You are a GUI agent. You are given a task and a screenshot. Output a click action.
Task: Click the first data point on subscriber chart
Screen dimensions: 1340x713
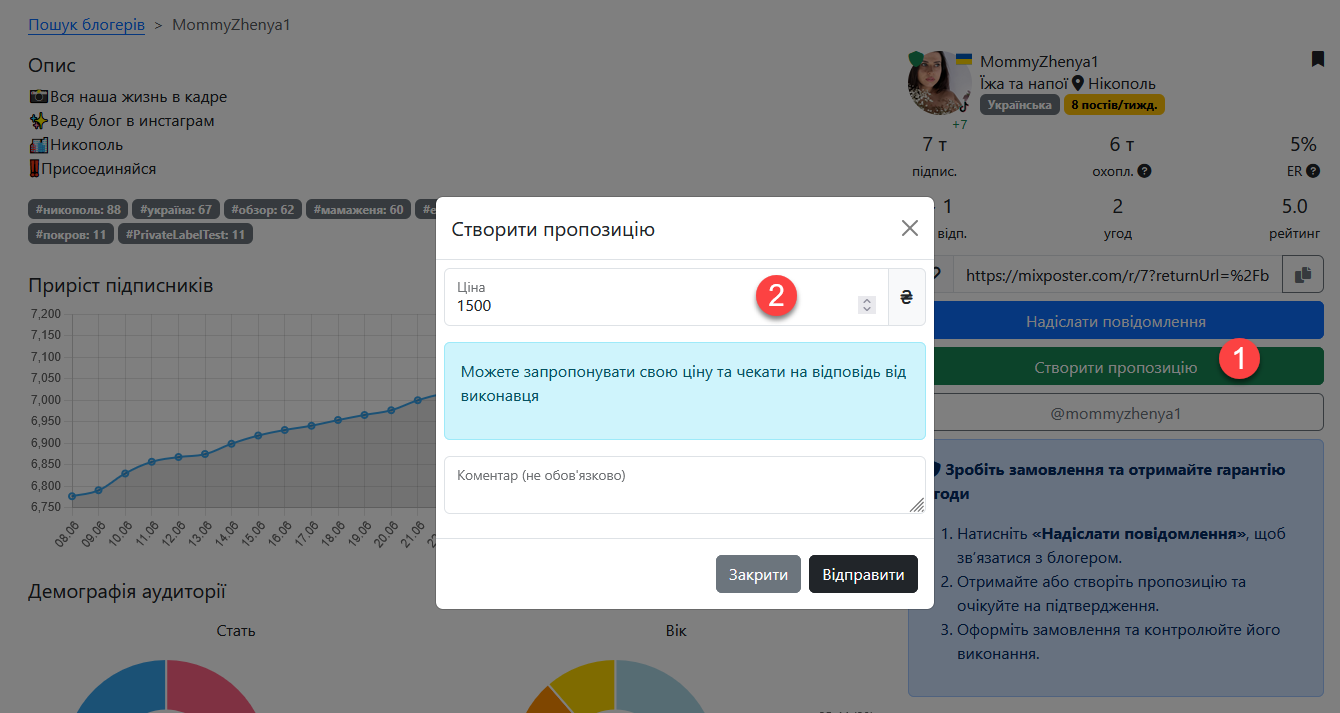tap(72, 496)
